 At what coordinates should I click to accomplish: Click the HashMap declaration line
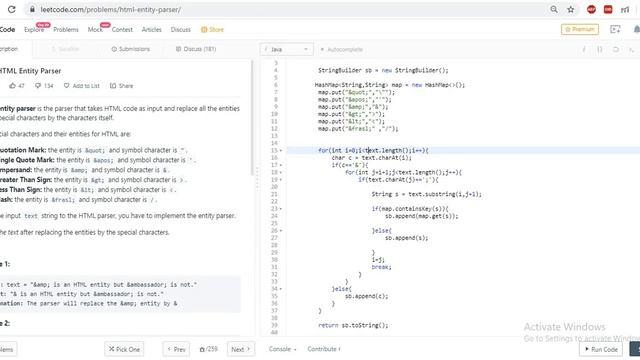click(390, 85)
